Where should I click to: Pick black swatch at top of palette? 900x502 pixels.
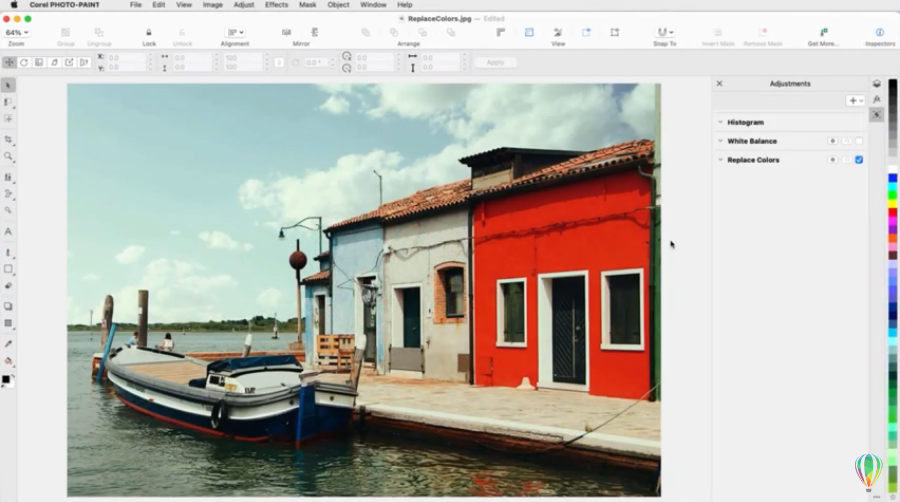pos(893,84)
